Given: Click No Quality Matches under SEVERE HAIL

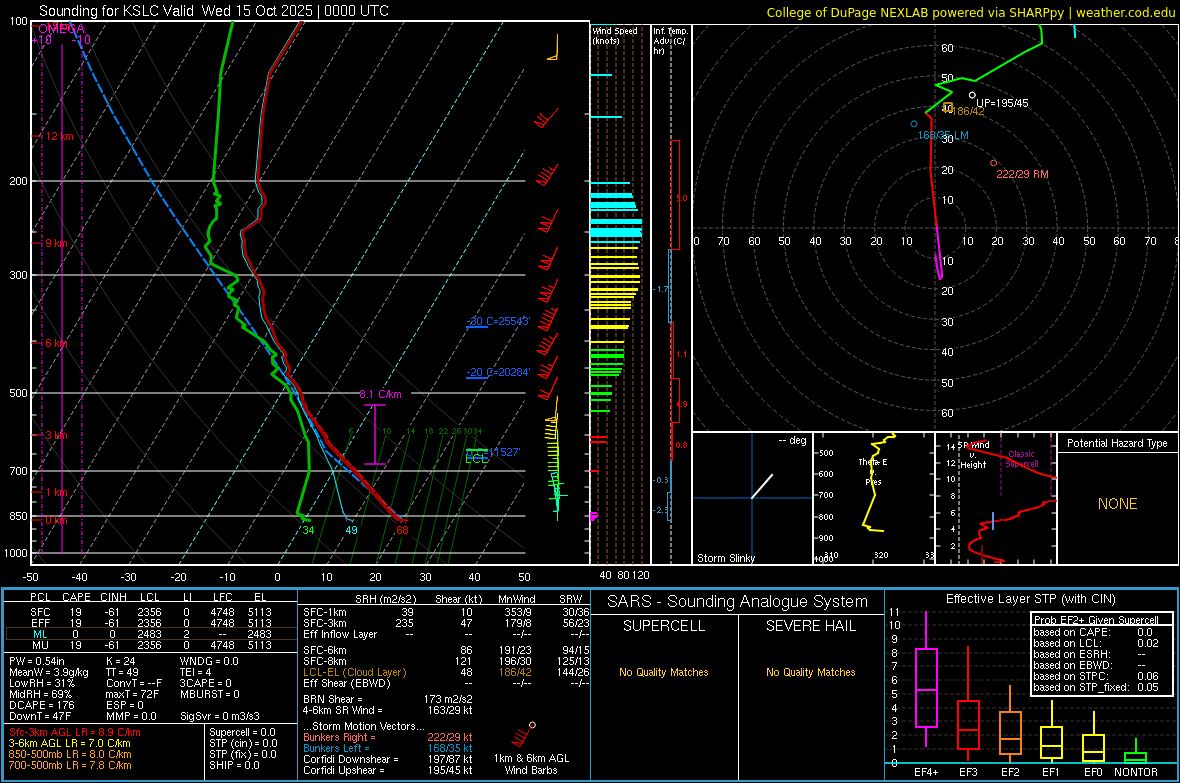Looking at the screenshot, I should tap(810, 672).
